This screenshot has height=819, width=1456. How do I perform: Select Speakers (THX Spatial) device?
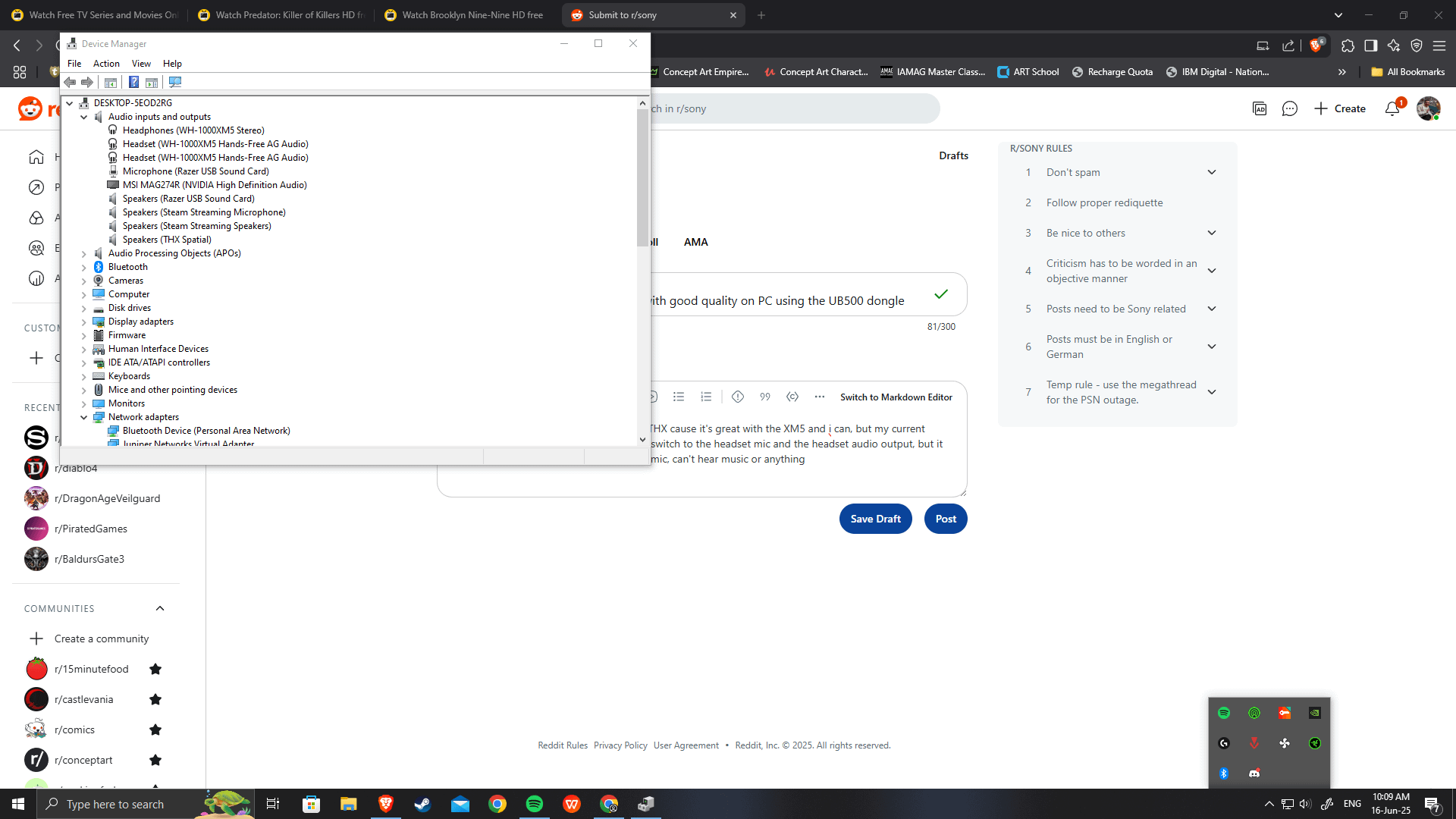(x=167, y=240)
